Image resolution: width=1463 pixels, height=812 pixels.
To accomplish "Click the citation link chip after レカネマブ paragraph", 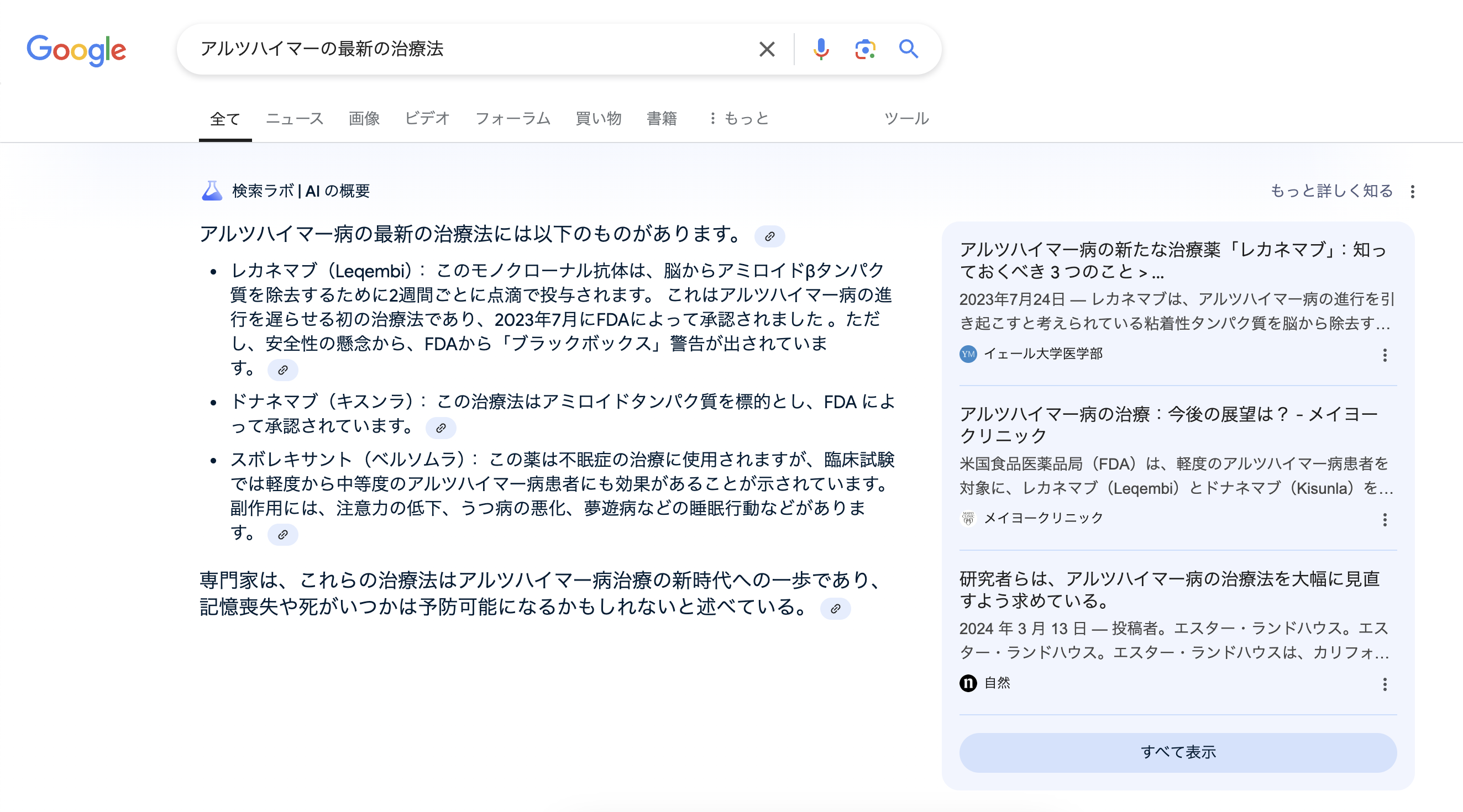I will pyautogui.click(x=283, y=370).
